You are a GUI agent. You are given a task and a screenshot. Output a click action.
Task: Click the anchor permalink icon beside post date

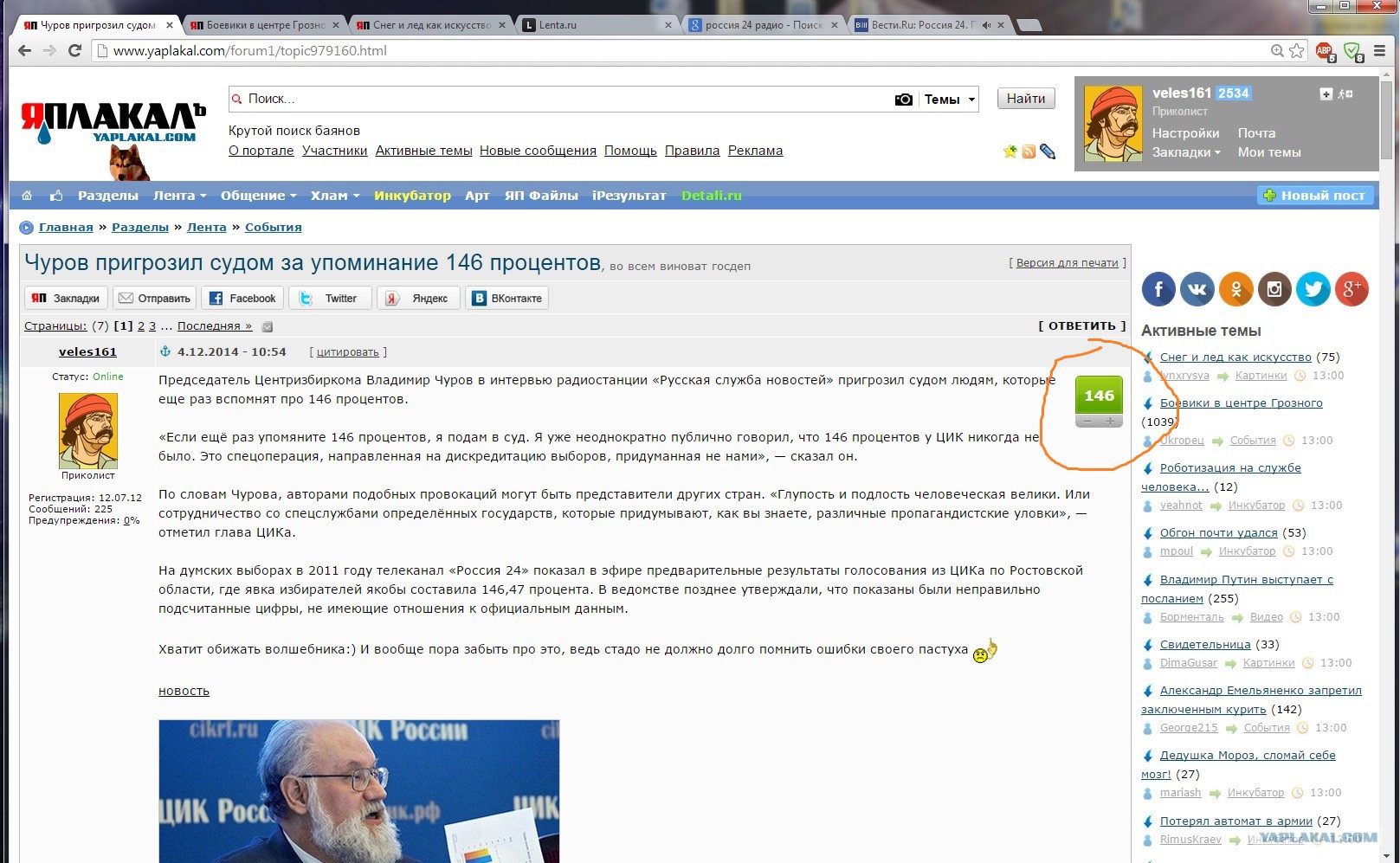point(165,351)
